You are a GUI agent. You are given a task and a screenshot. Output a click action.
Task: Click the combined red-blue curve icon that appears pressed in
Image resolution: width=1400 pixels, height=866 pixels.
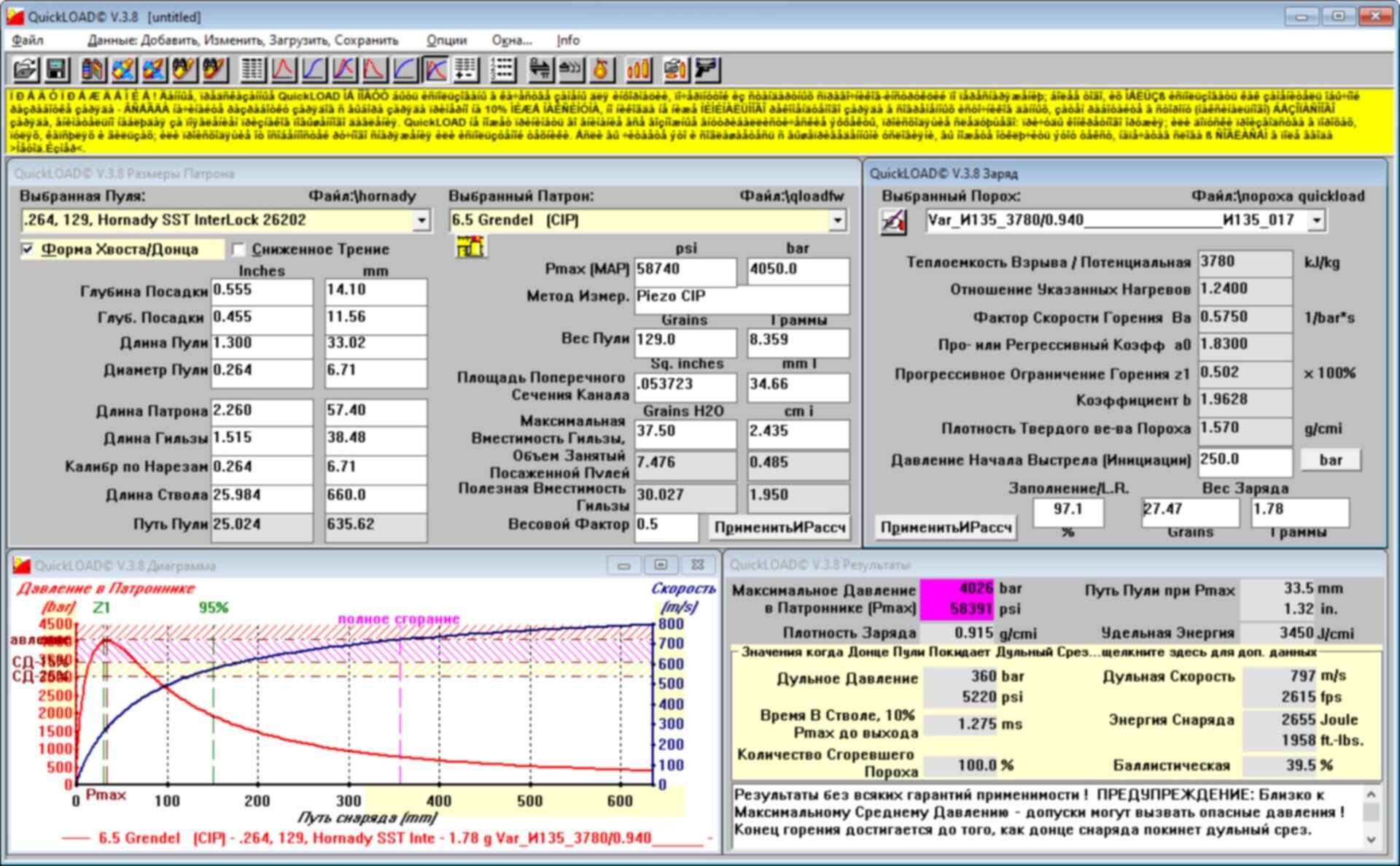(436, 69)
